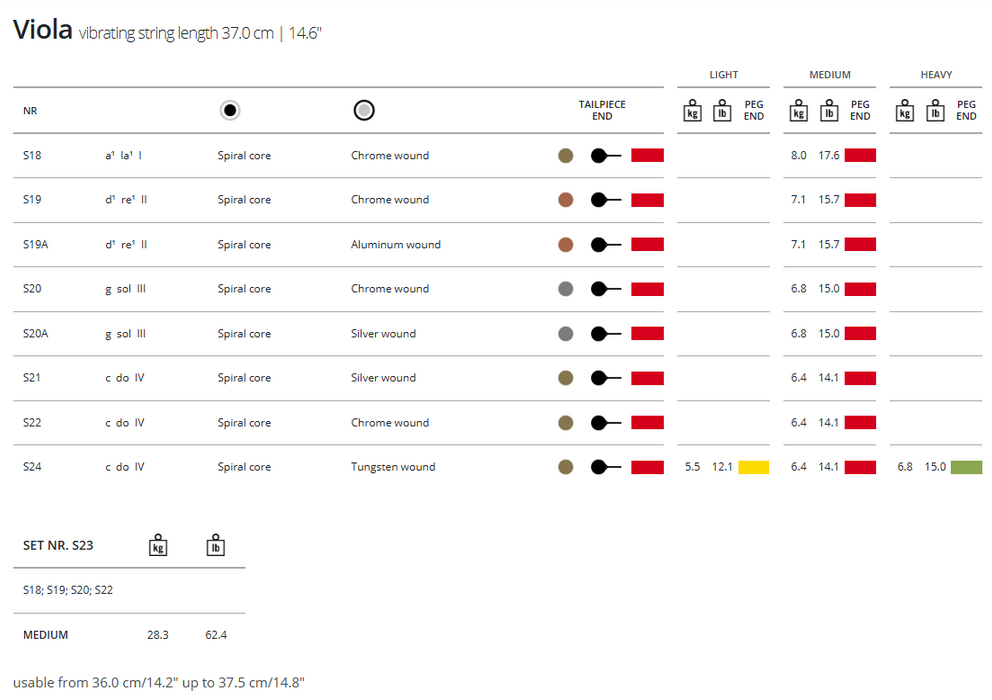Click red tailpiece end swatch in S22 row

point(647,423)
